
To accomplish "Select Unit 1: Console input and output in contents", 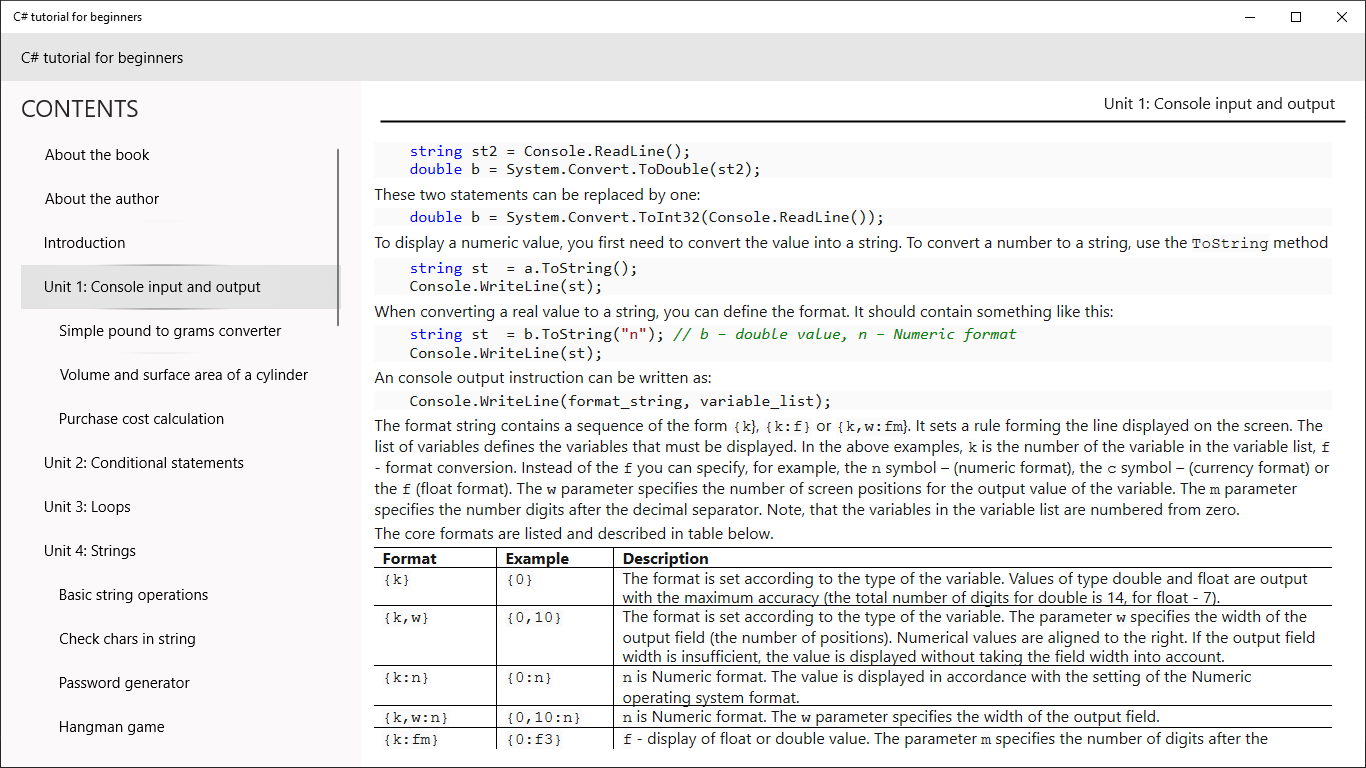I will [x=180, y=287].
